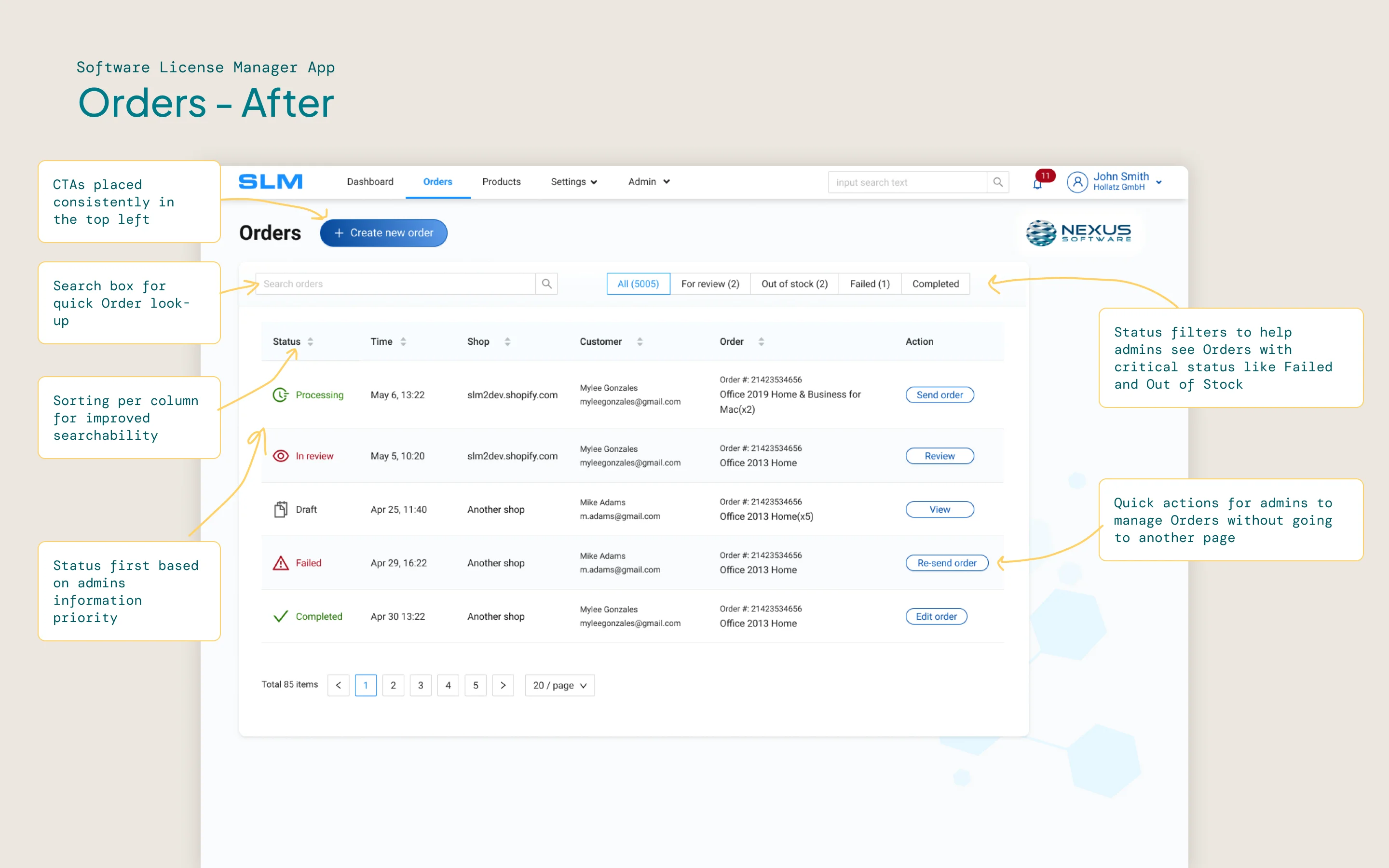Viewport: 1389px width, 868px height.
Task: Select the Out of stock (2) filter
Action: 794,284
